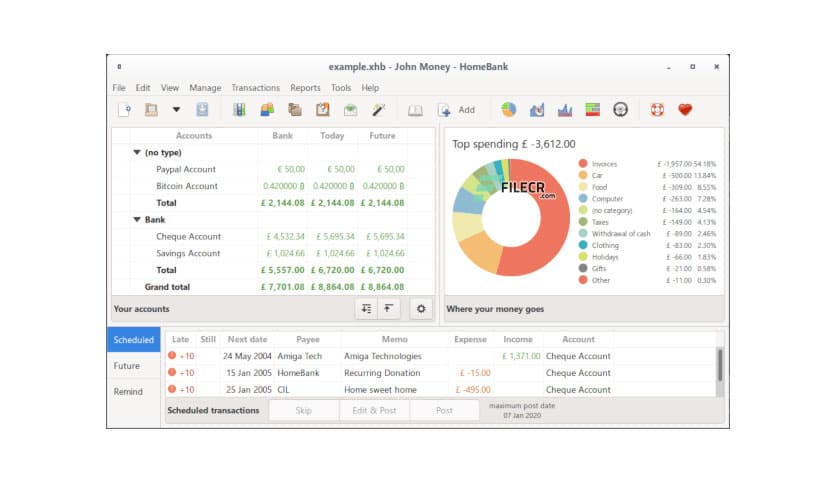This screenshot has height=484, width=836.
Task: Open the Help menu
Action: tap(370, 87)
